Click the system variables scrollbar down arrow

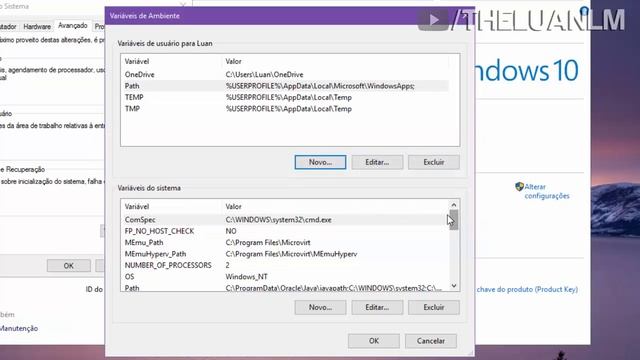tap(454, 286)
